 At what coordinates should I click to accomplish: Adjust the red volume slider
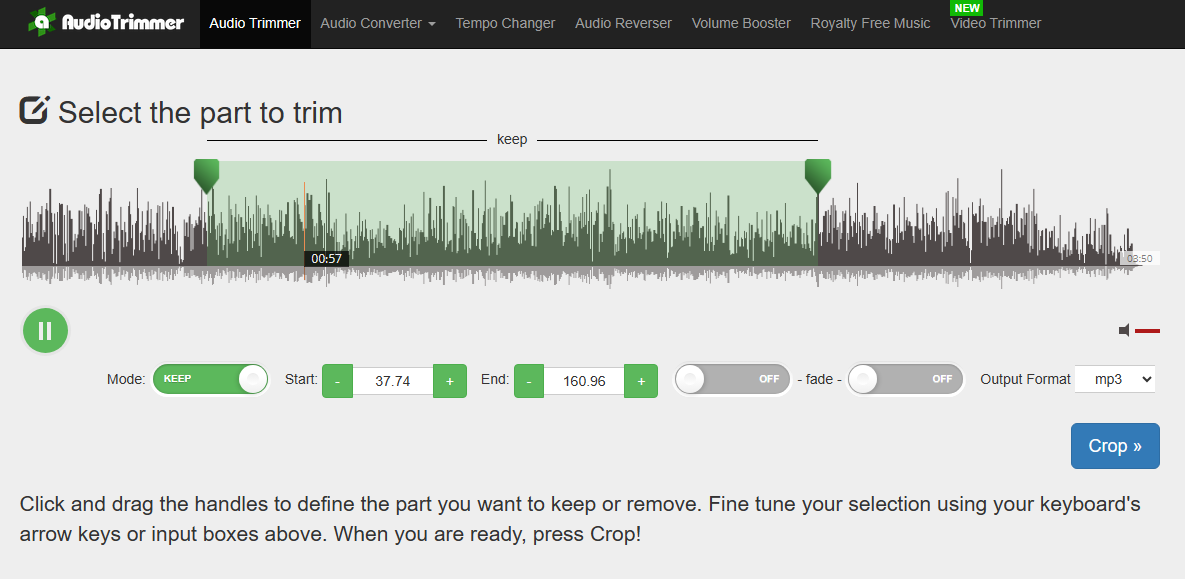[x=1147, y=330]
